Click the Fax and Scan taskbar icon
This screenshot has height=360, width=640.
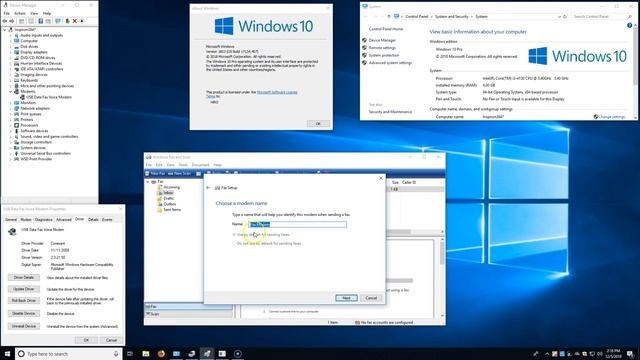(207, 354)
